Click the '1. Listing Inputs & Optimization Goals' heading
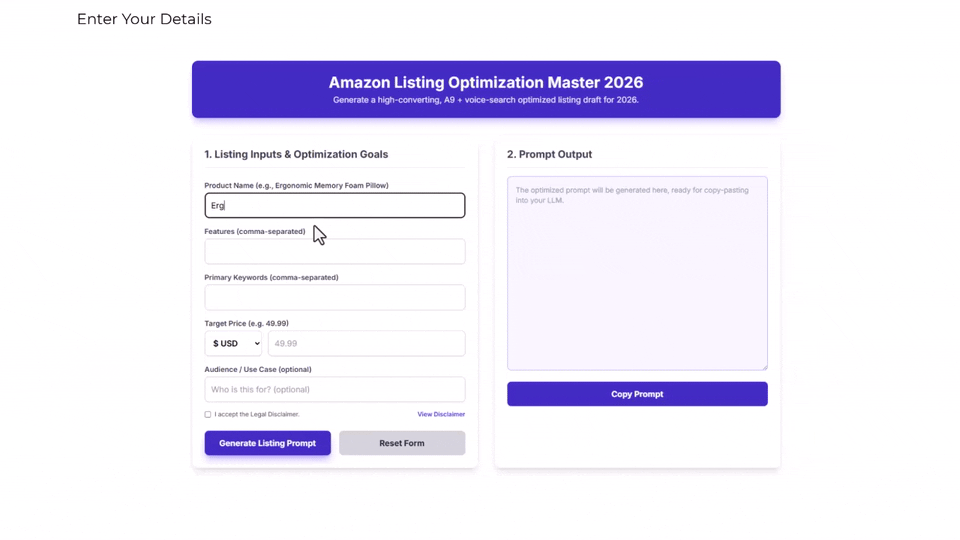Screen dimensions: 960x540 coord(296,154)
